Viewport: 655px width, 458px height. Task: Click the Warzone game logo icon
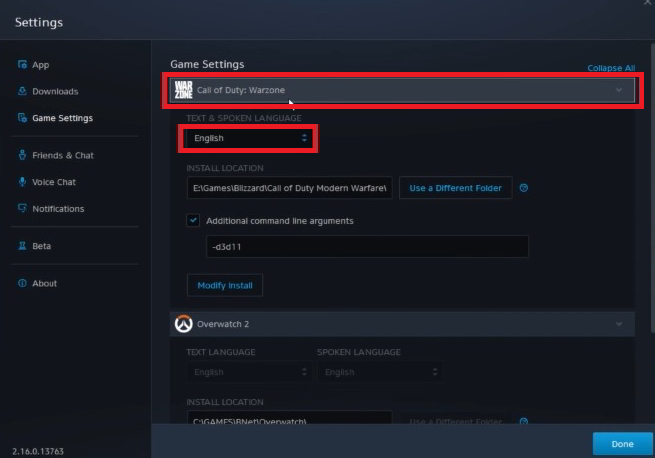[183, 90]
